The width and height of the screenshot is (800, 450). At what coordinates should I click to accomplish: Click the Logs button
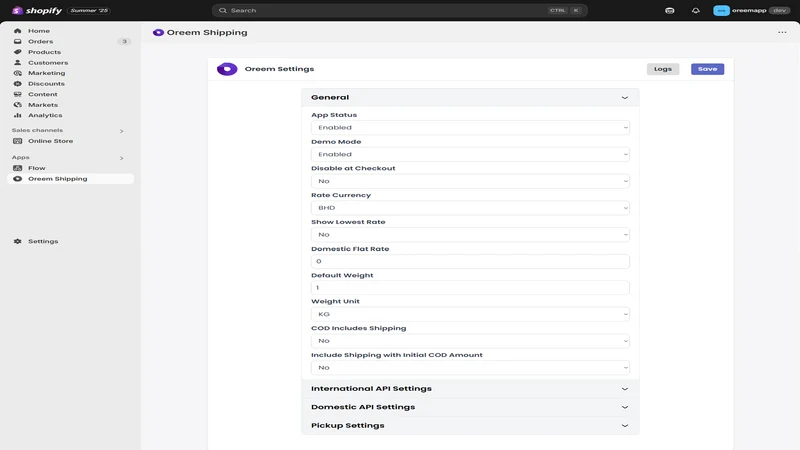pyautogui.click(x=663, y=69)
